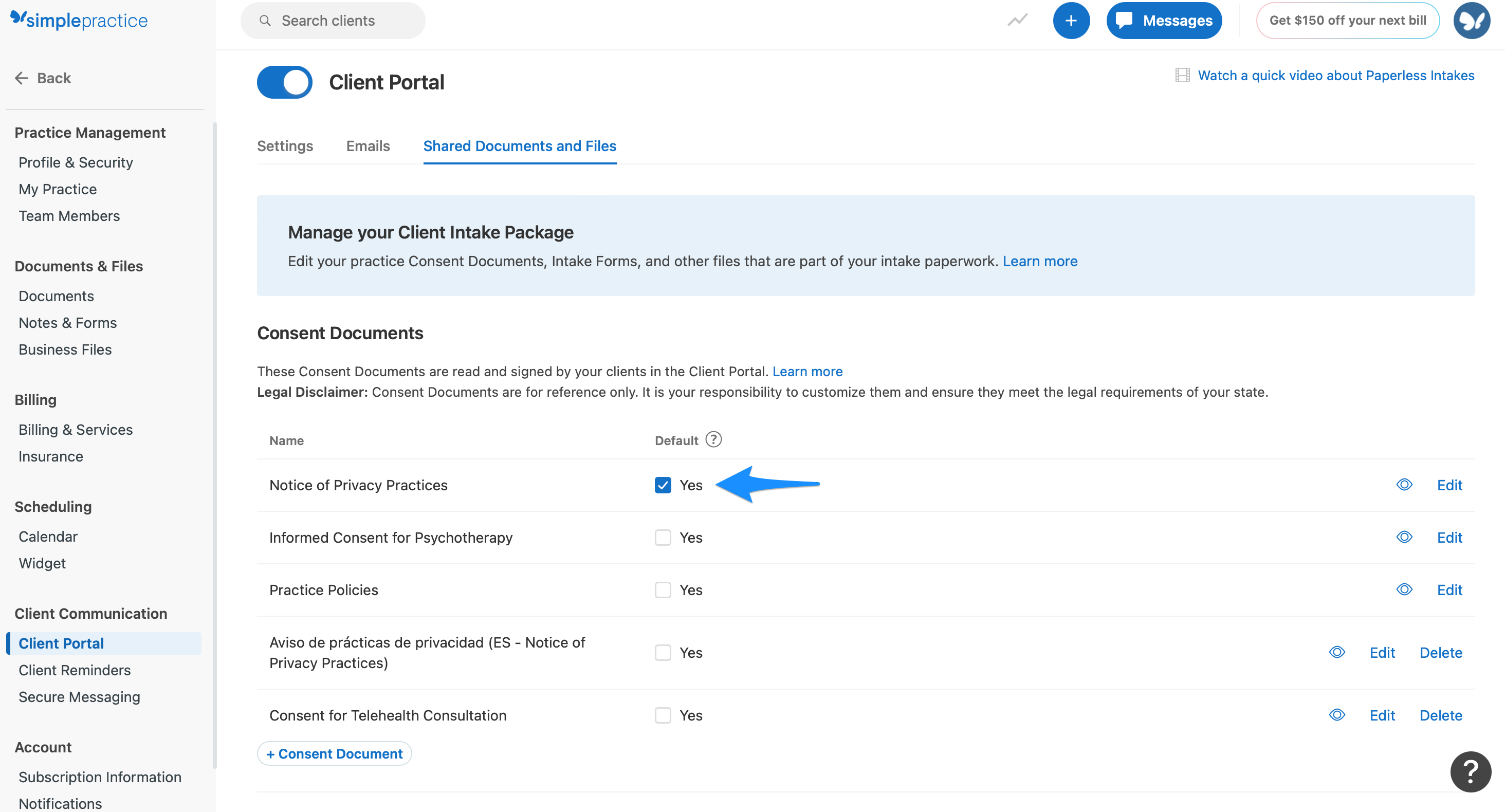Uncheck Yes for Notice of Privacy Practices
This screenshot has width=1505, height=812.
(x=663, y=485)
